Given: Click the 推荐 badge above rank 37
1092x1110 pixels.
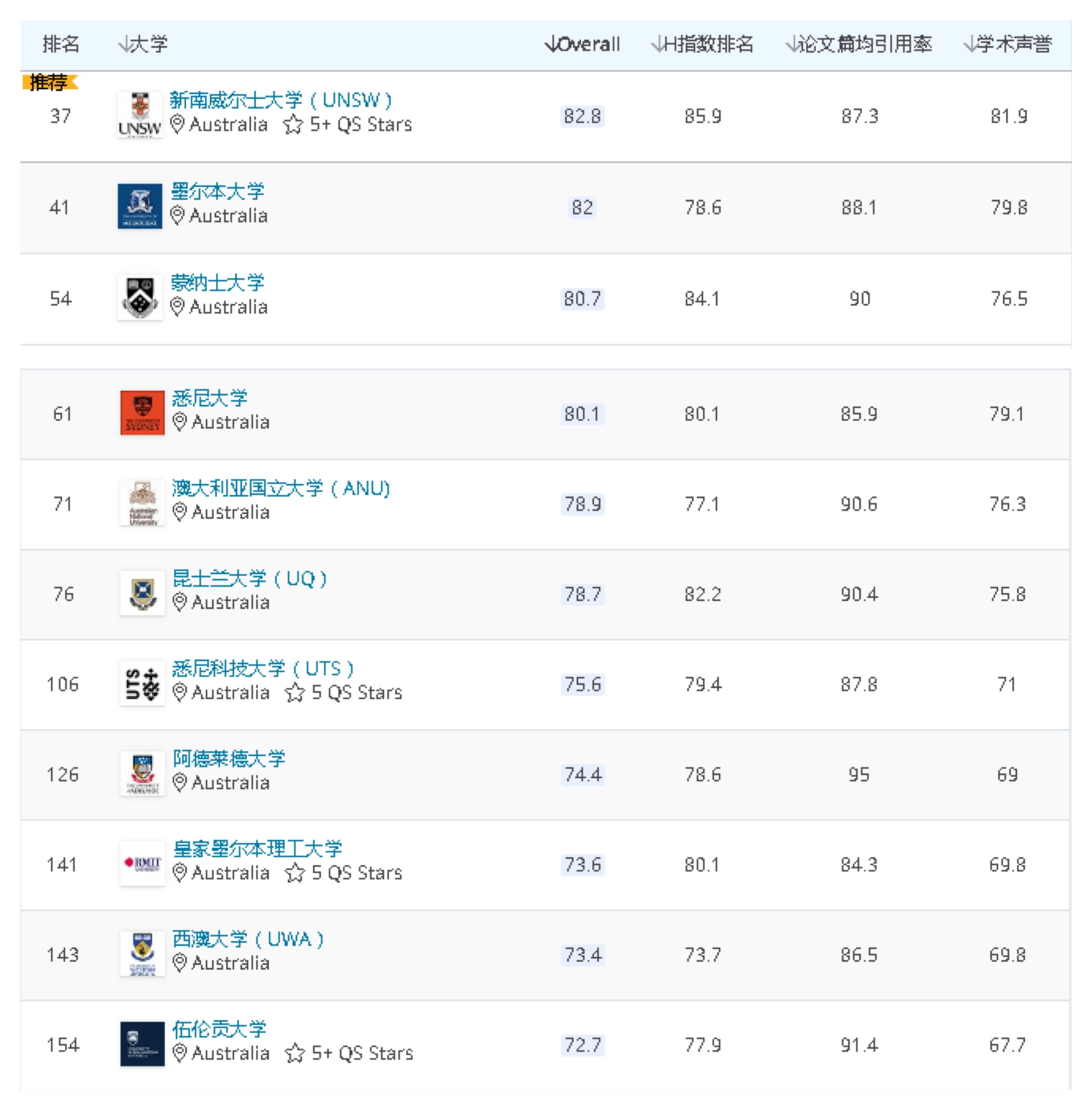Looking at the screenshot, I should point(49,83).
